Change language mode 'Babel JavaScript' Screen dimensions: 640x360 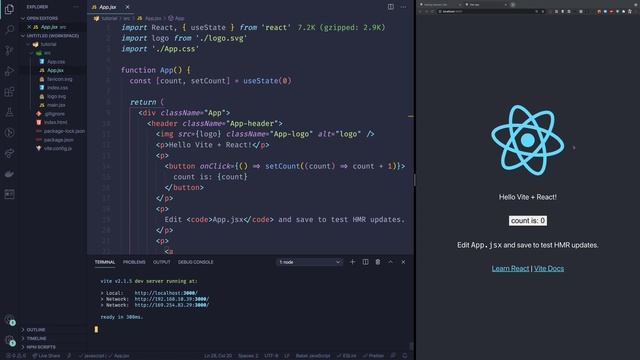pyautogui.click(x=313, y=356)
